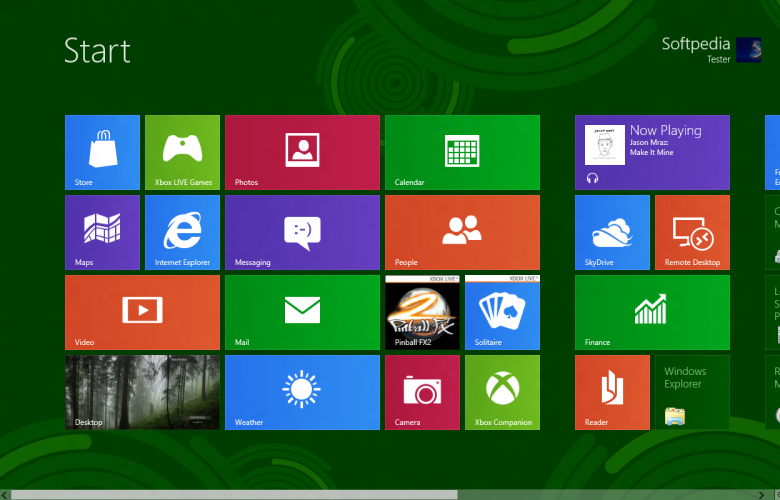Screen dimensions: 780x500
Task: Open the Photos tile
Action: [302, 152]
